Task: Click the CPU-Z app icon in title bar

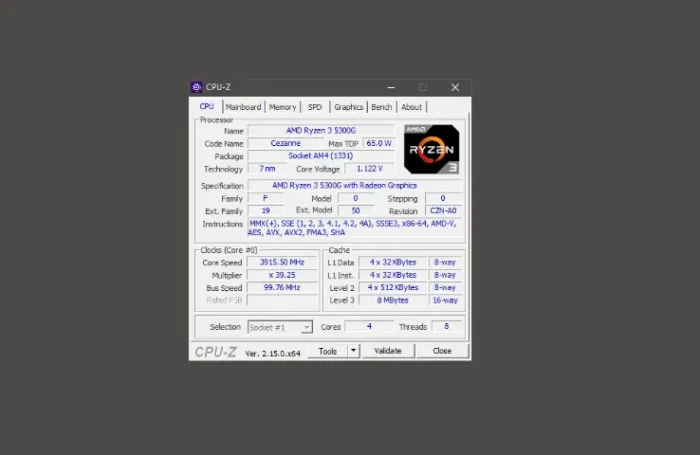Action: coord(196,87)
